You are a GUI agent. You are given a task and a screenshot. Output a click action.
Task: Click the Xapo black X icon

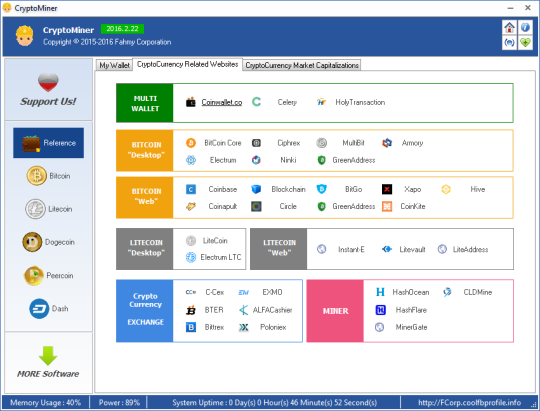coord(387,189)
